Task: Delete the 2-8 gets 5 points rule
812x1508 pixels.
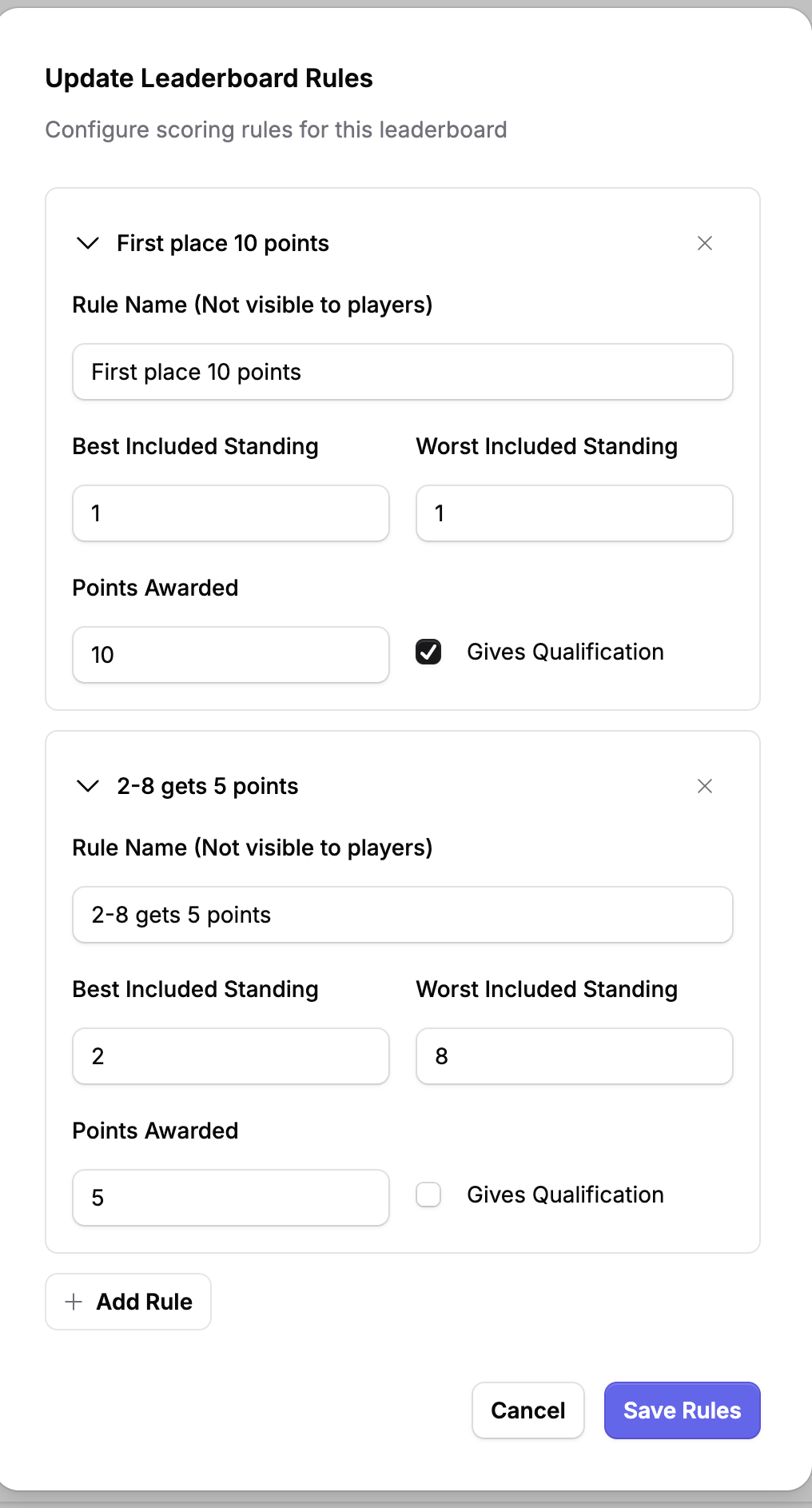Action: [704, 786]
